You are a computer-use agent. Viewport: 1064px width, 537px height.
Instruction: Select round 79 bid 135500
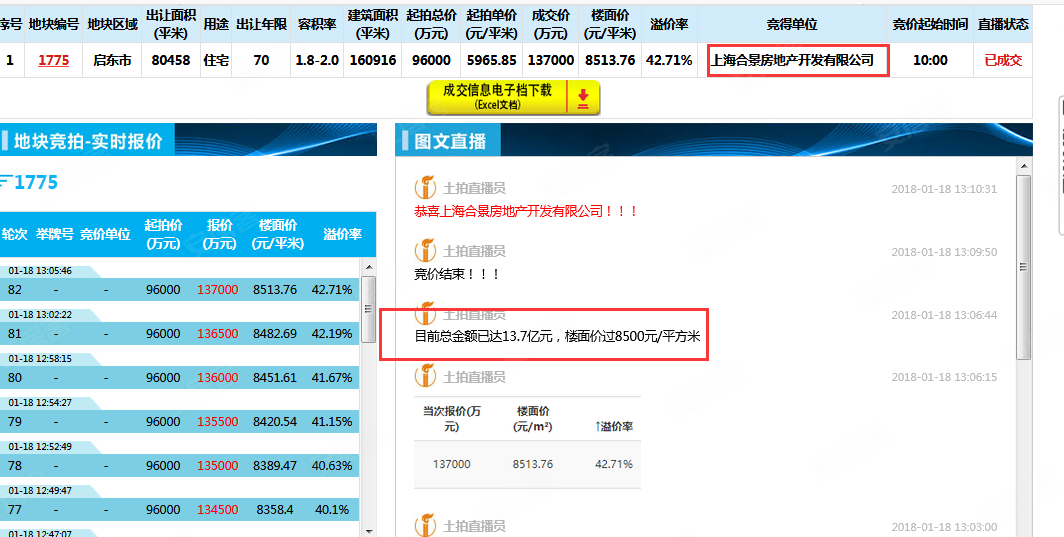(218, 422)
